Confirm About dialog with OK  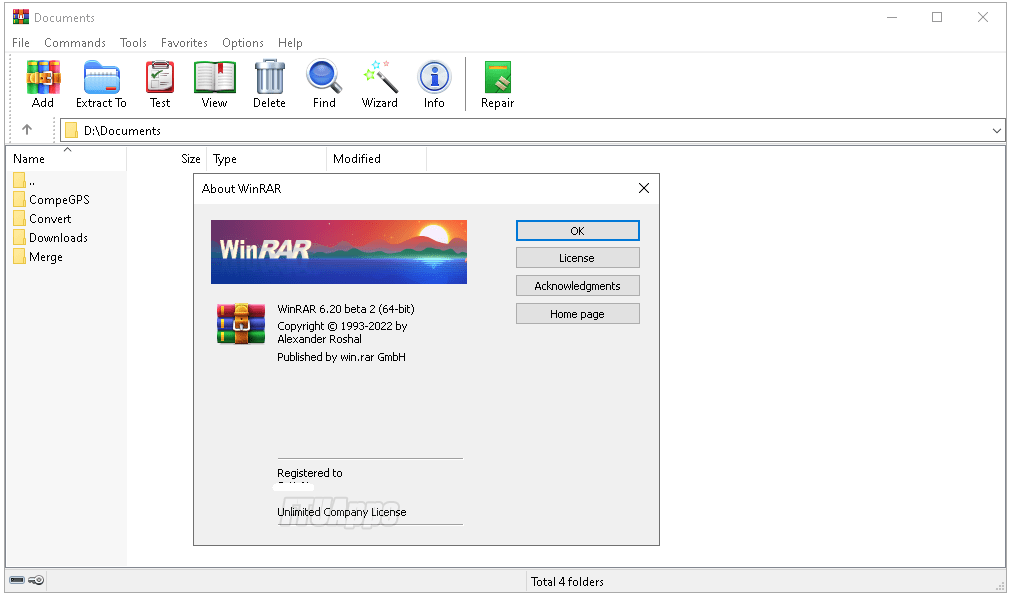[578, 231]
